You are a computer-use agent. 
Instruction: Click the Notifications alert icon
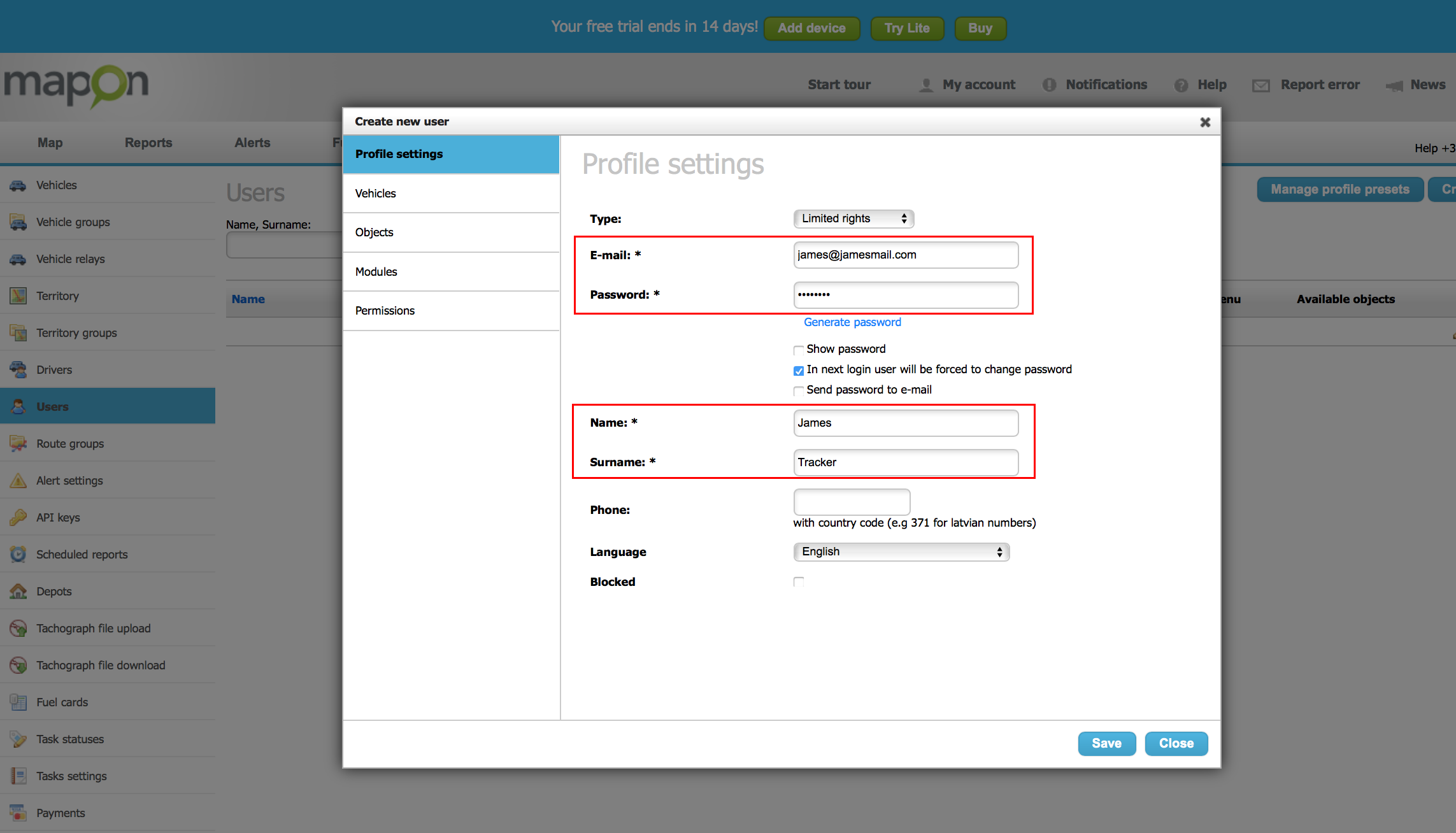[x=1049, y=85]
